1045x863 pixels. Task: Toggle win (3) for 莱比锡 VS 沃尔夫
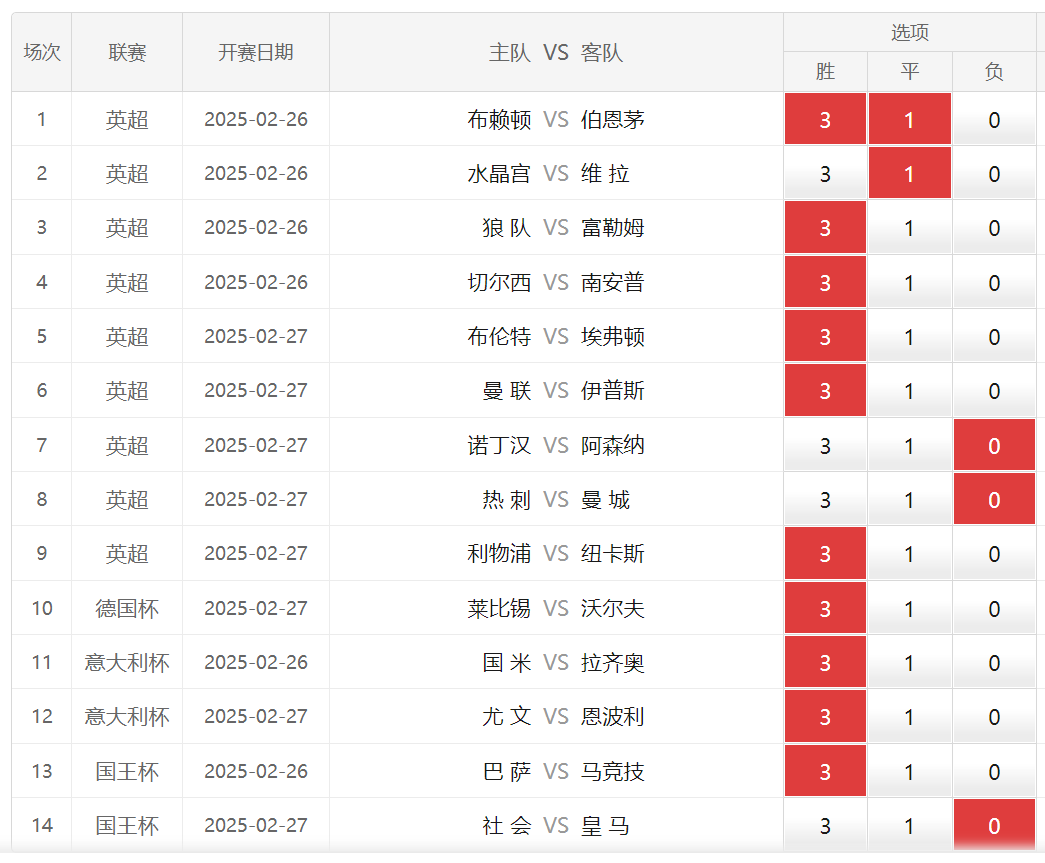825,608
